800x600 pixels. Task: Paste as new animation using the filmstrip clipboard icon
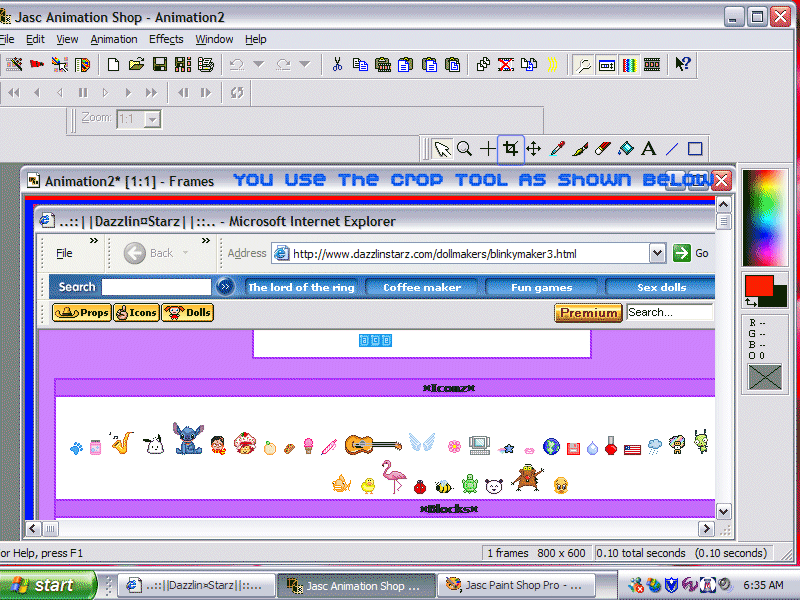383,64
